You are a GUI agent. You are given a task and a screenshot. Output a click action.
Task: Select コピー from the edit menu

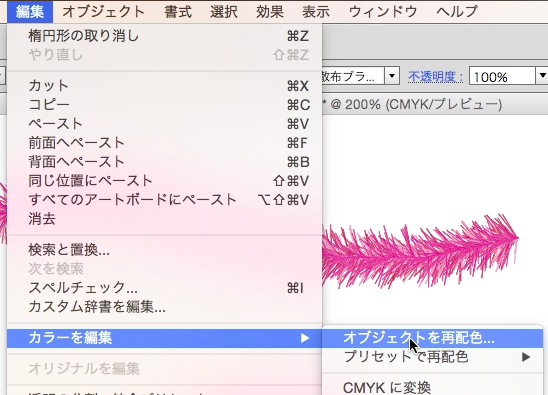click(164, 105)
